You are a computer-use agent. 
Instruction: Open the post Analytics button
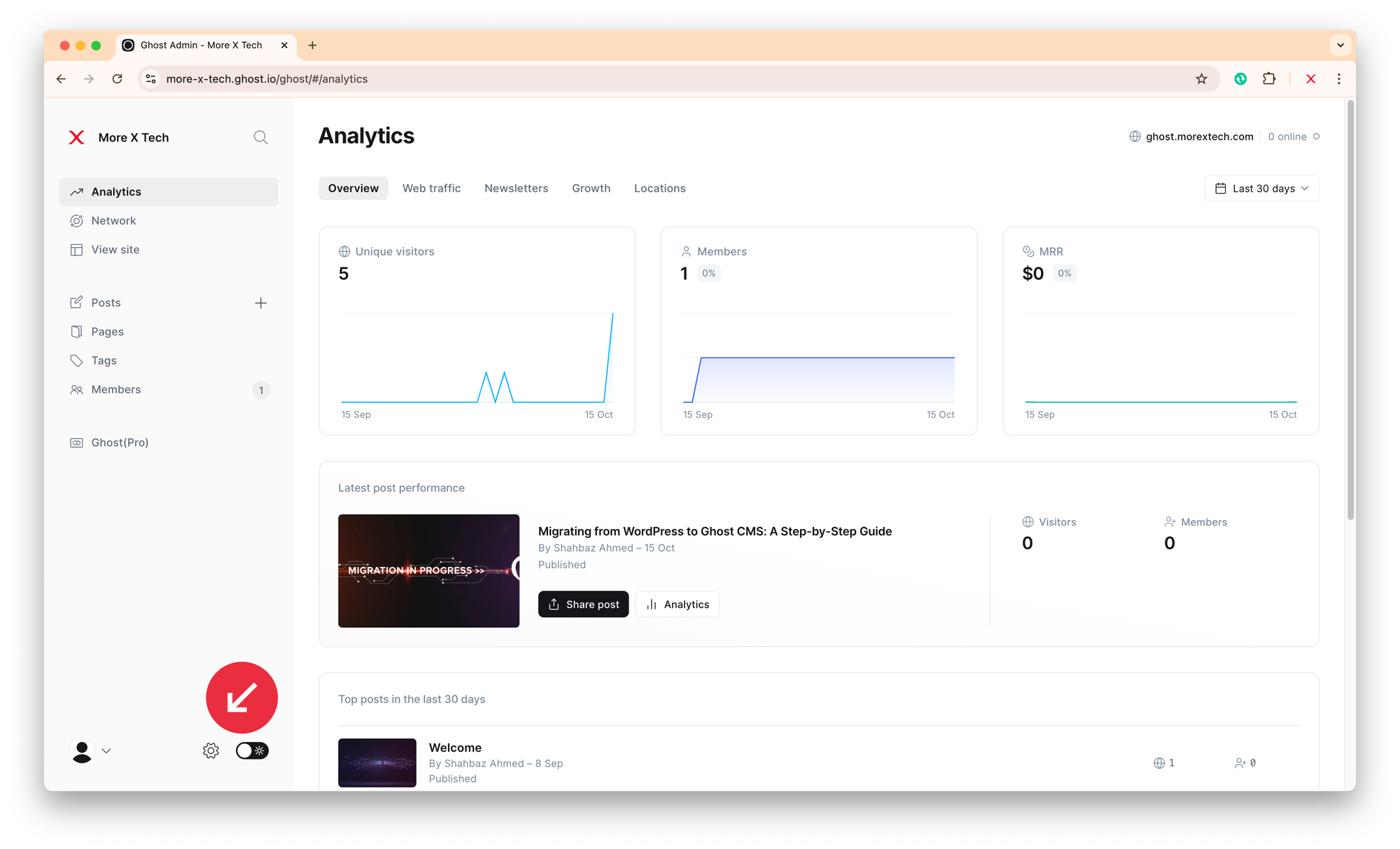coord(678,605)
